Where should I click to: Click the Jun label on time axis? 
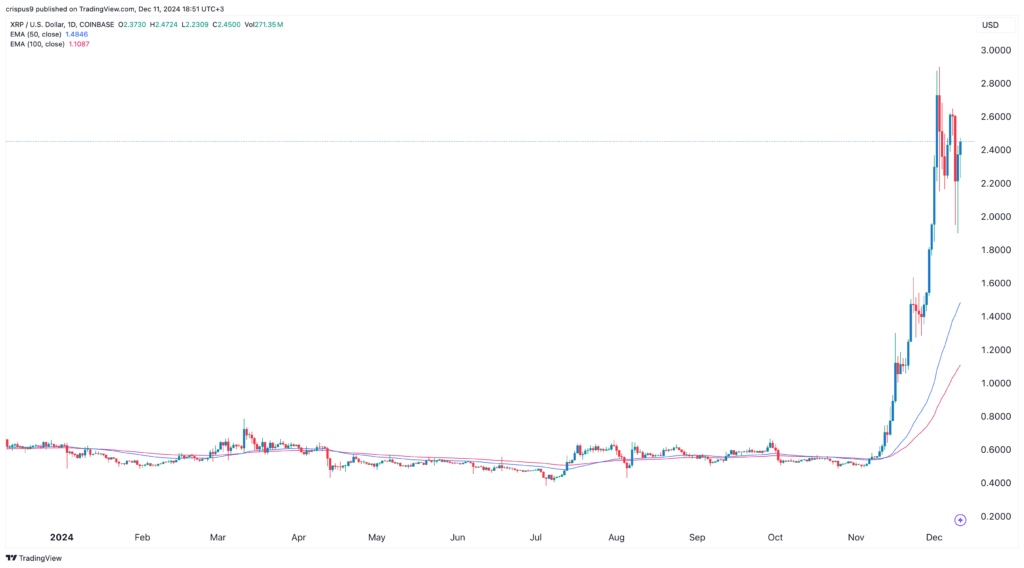coord(458,537)
